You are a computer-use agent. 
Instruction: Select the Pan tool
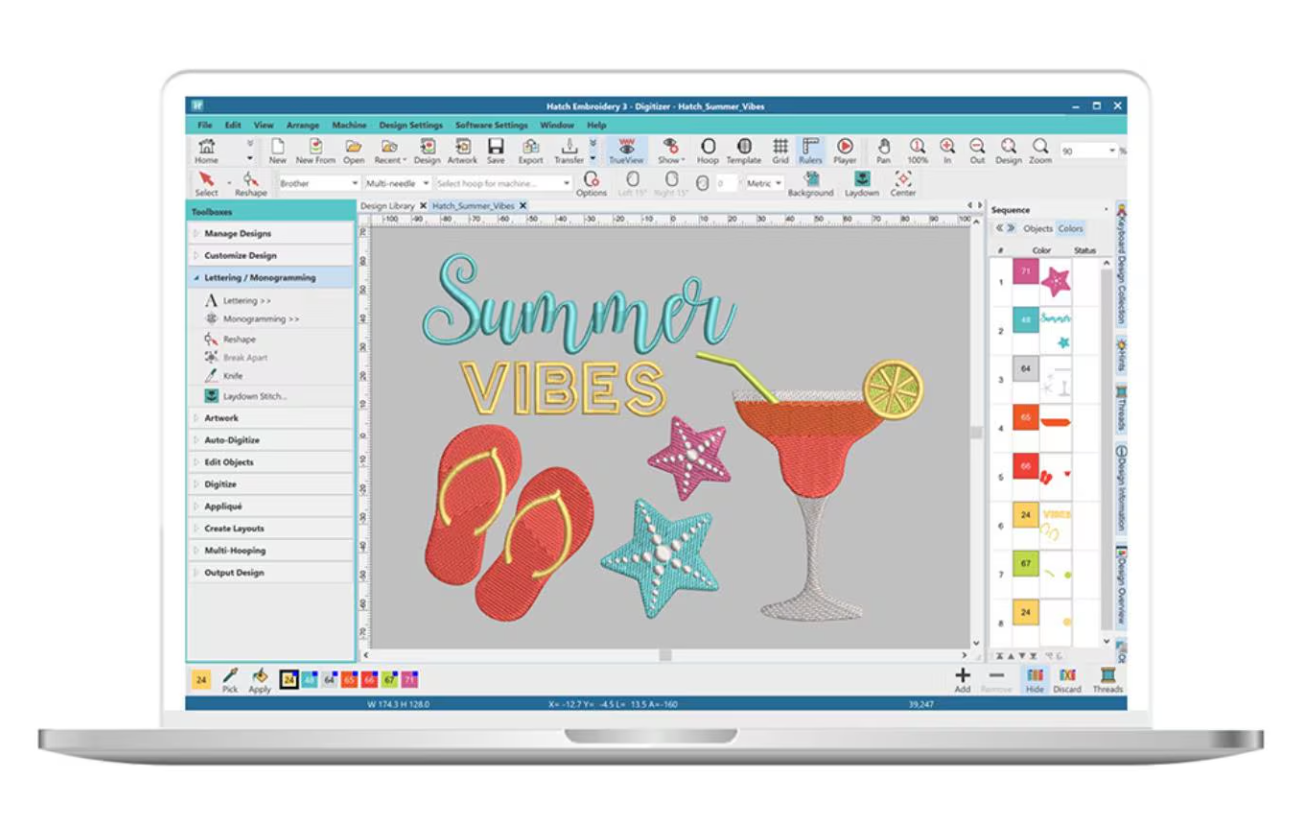click(883, 151)
